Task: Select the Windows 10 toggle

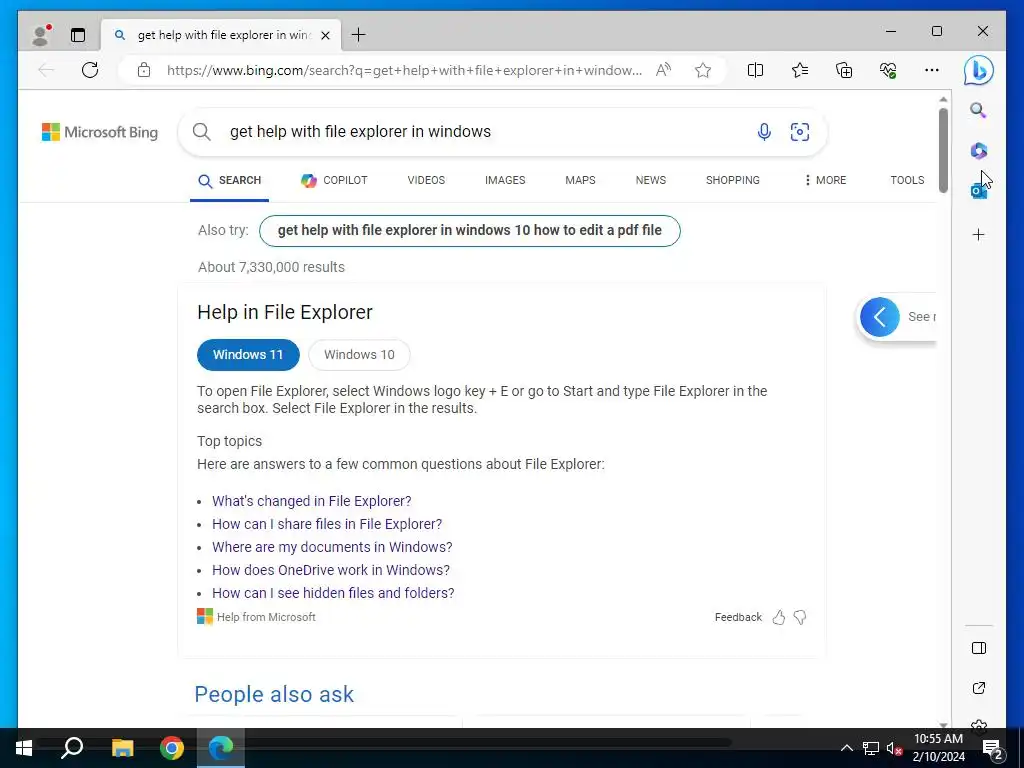Action: (359, 355)
